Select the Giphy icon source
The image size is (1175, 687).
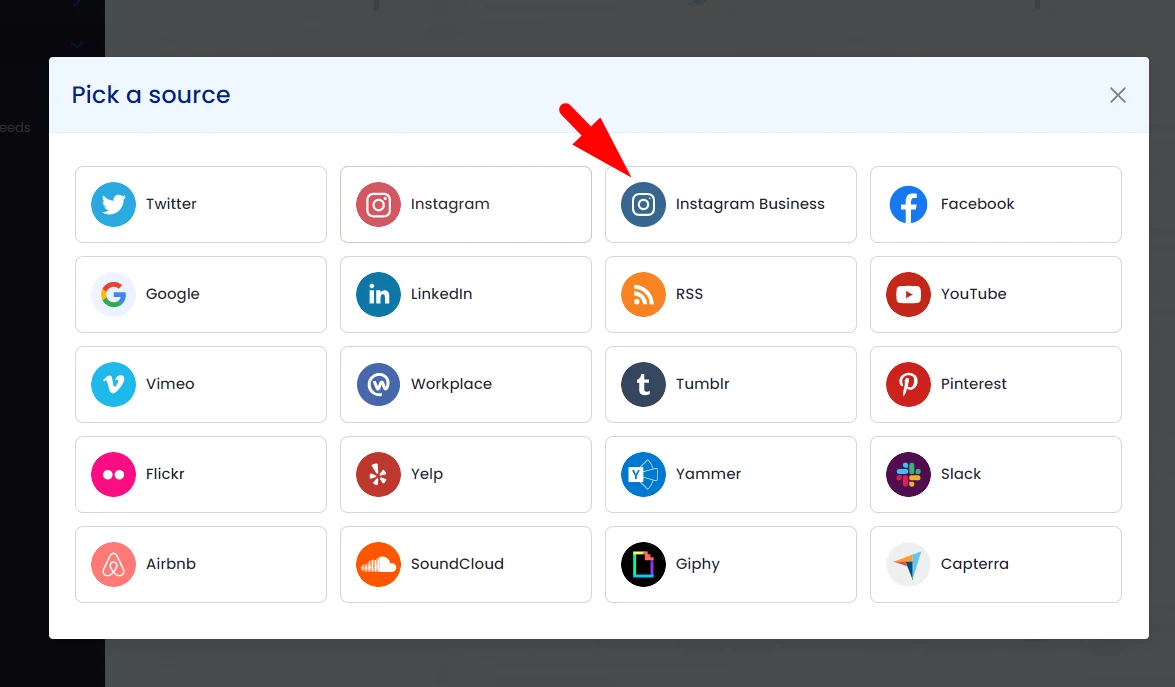(643, 564)
